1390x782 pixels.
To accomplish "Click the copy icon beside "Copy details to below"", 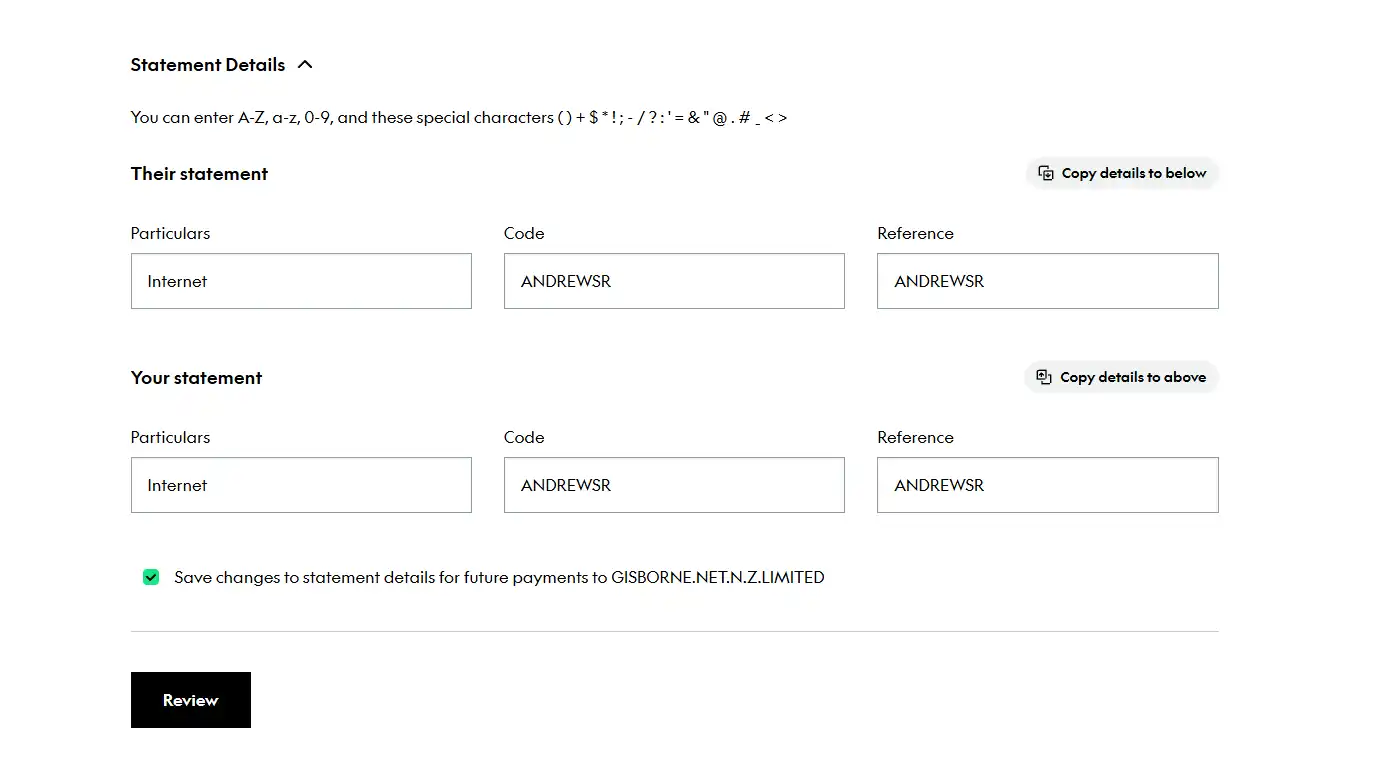I will [1046, 173].
